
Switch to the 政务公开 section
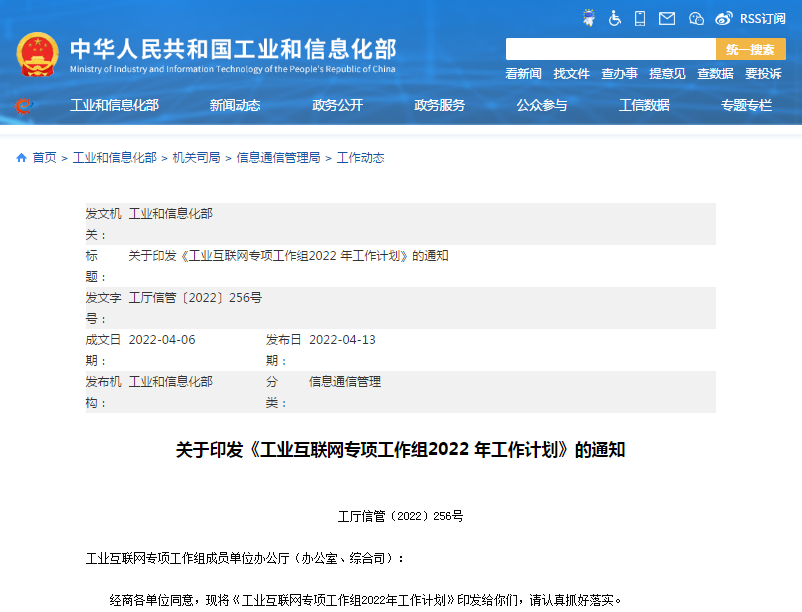click(339, 104)
